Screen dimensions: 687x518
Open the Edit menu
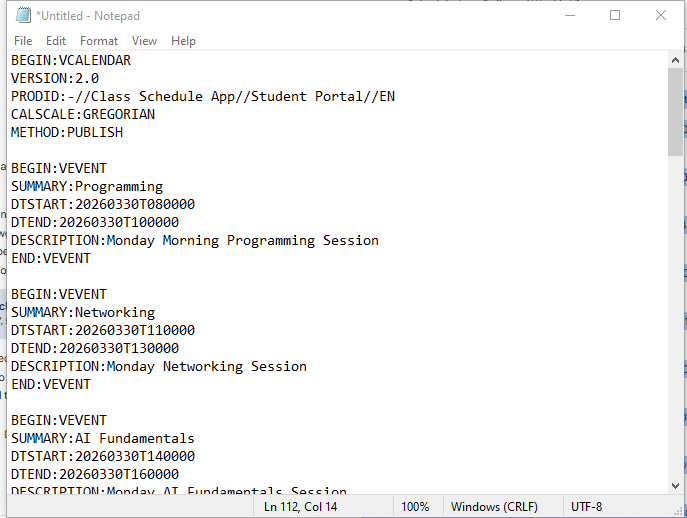click(x=56, y=41)
